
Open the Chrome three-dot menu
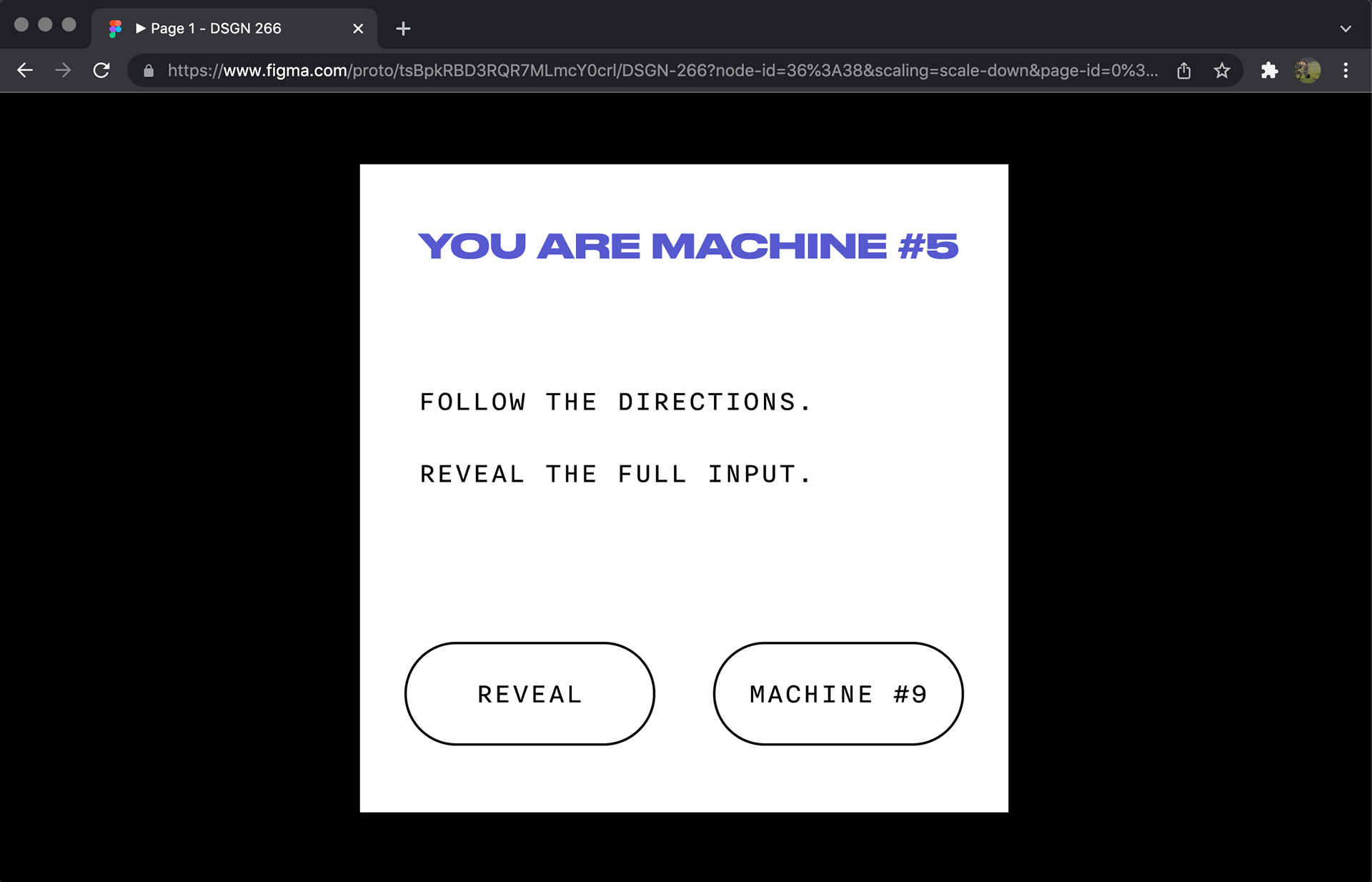tap(1346, 70)
